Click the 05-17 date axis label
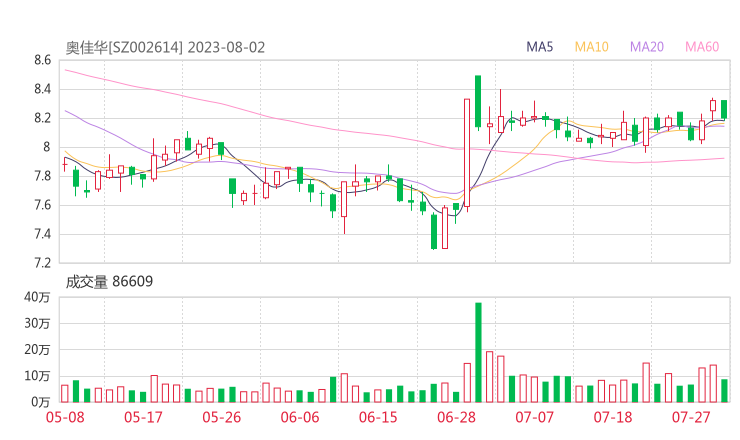Image resolution: width=740 pixels, height=440 pixels. point(143,417)
